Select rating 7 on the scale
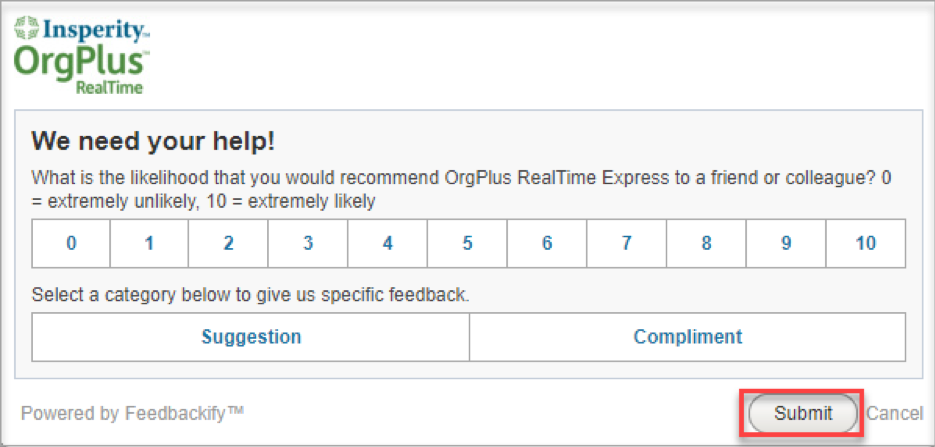 click(627, 243)
